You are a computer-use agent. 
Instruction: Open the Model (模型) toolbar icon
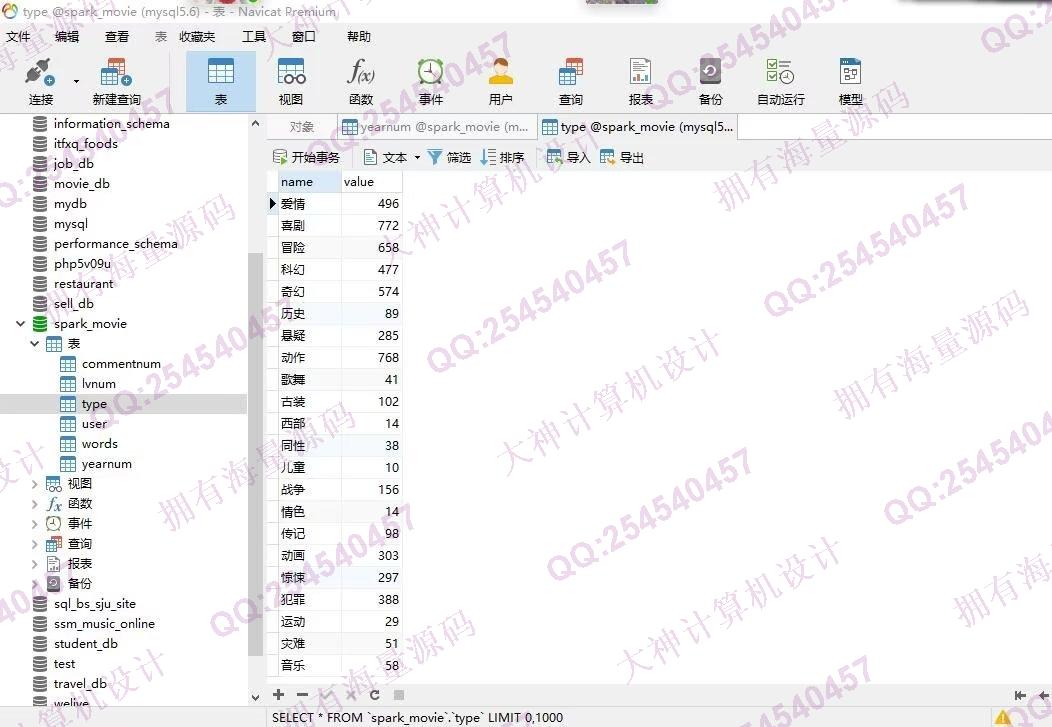(x=850, y=82)
